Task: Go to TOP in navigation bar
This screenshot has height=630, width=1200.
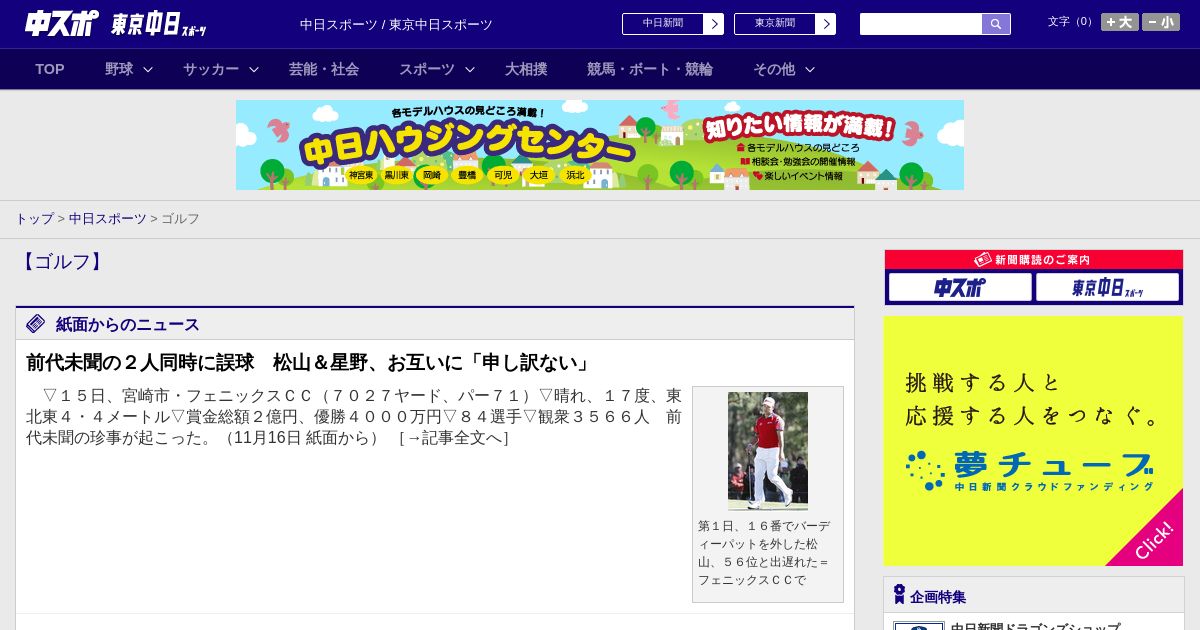Action: click(x=50, y=69)
